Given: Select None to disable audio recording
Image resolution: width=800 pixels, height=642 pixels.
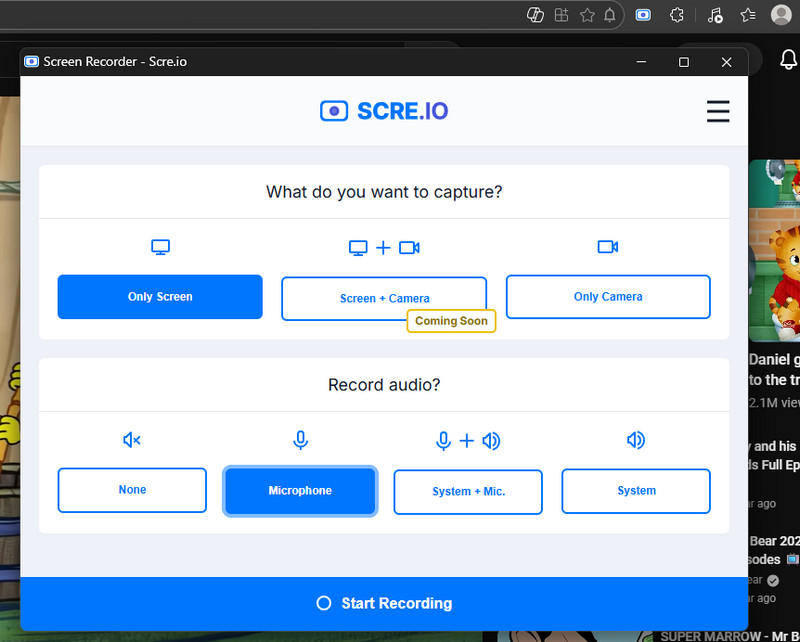Looking at the screenshot, I should [131, 490].
